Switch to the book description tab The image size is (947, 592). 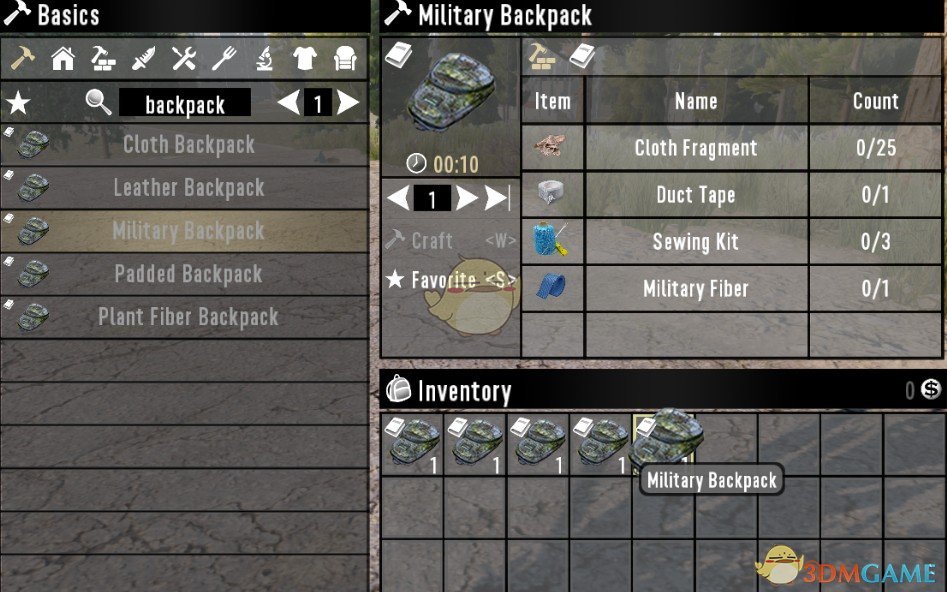(582, 56)
